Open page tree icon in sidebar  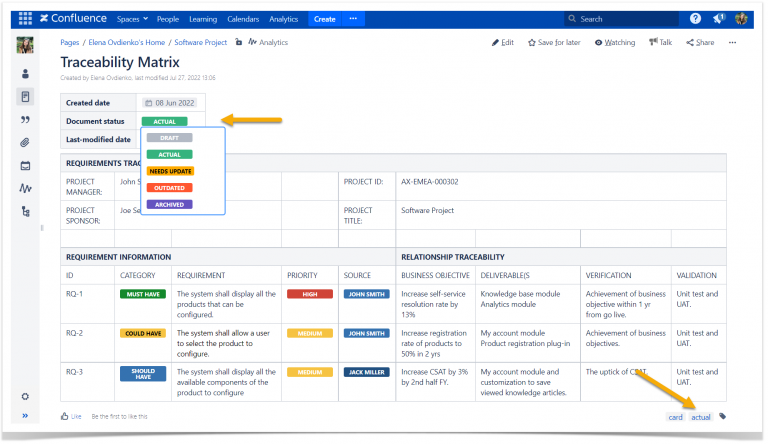click(x=25, y=211)
